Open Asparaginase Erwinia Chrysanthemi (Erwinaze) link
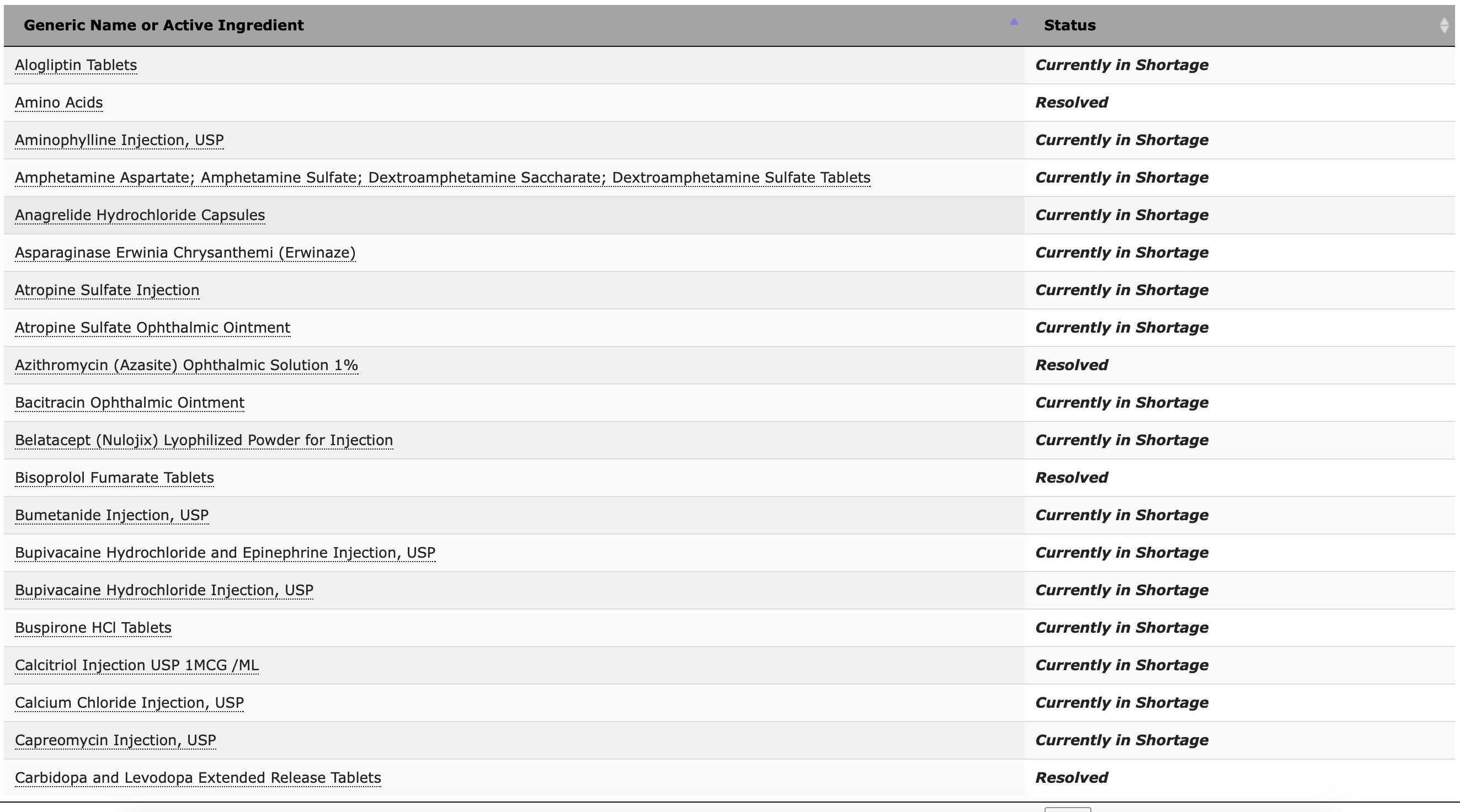The height and width of the screenshot is (812, 1460). point(185,252)
